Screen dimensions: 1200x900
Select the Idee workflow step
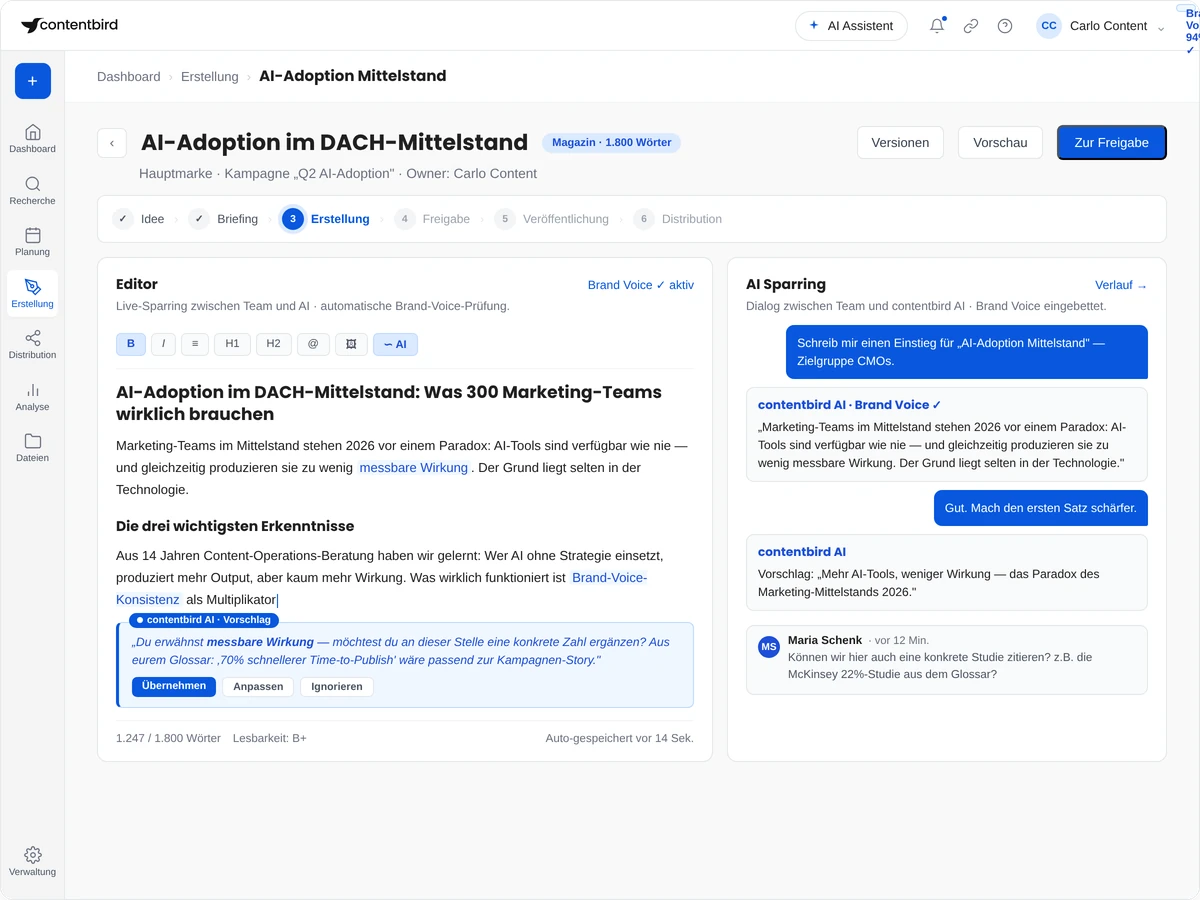tap(139, 219)
